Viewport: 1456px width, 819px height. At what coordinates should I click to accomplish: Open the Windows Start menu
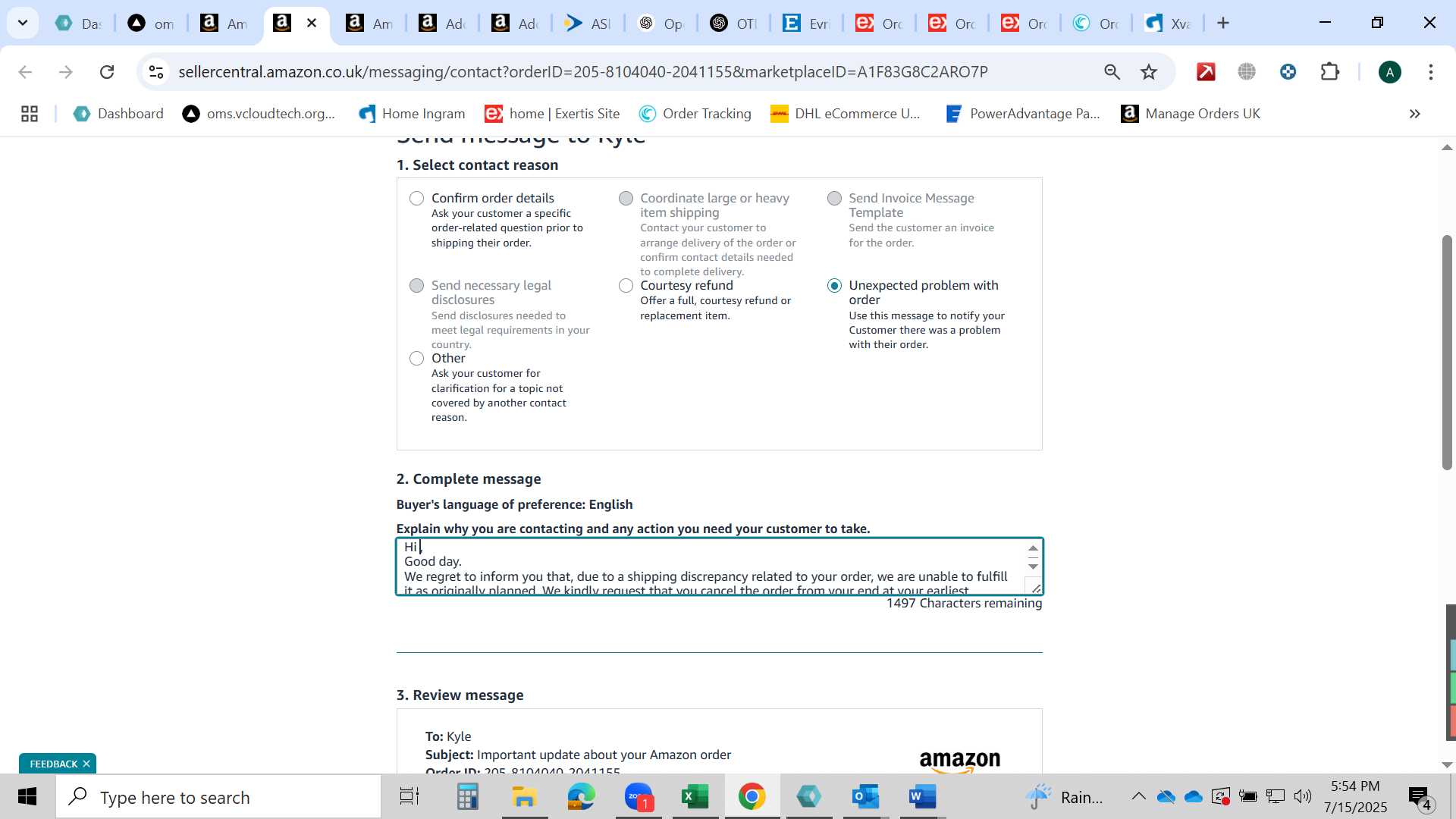(x=27, y=797)
